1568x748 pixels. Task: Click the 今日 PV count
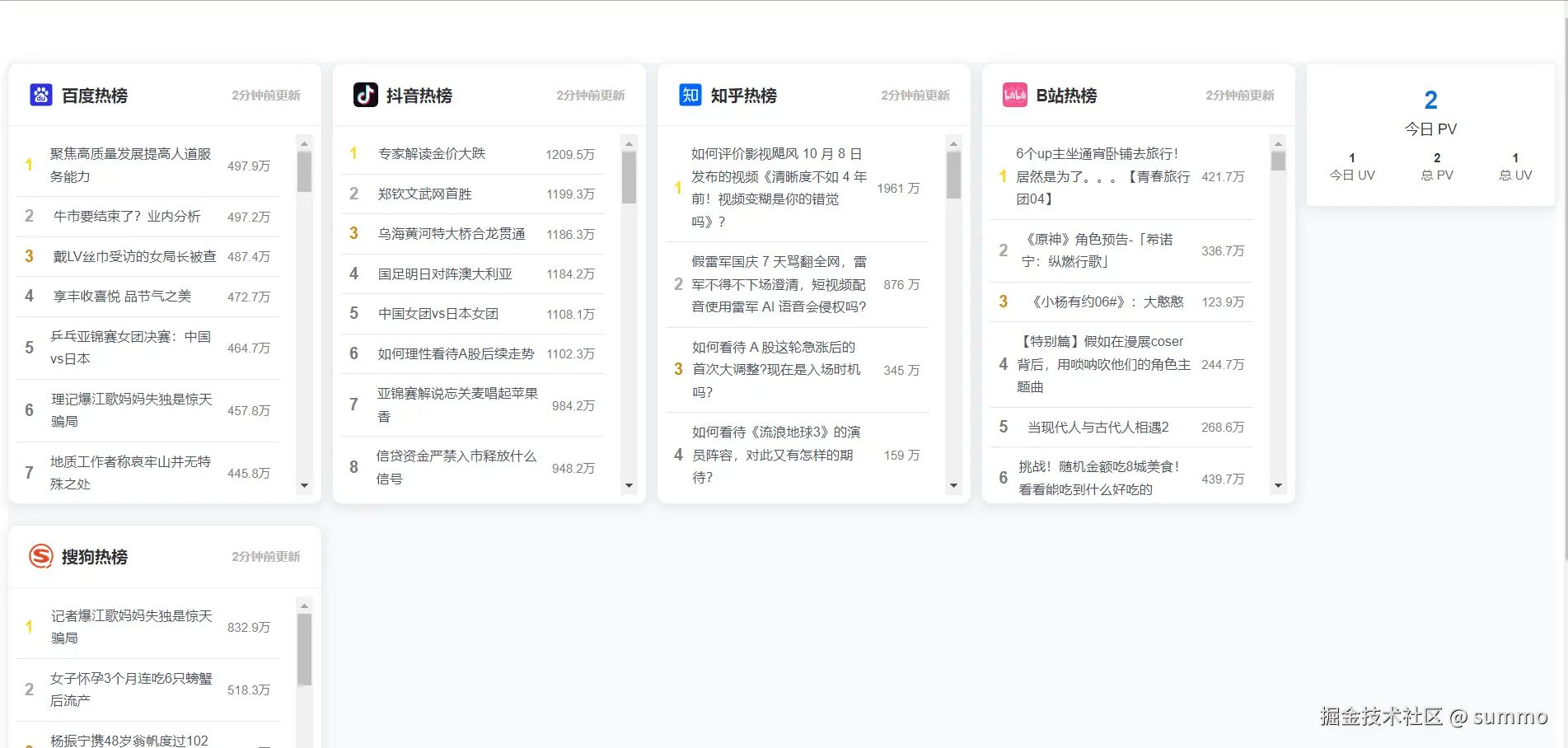tap(1430, 101)
